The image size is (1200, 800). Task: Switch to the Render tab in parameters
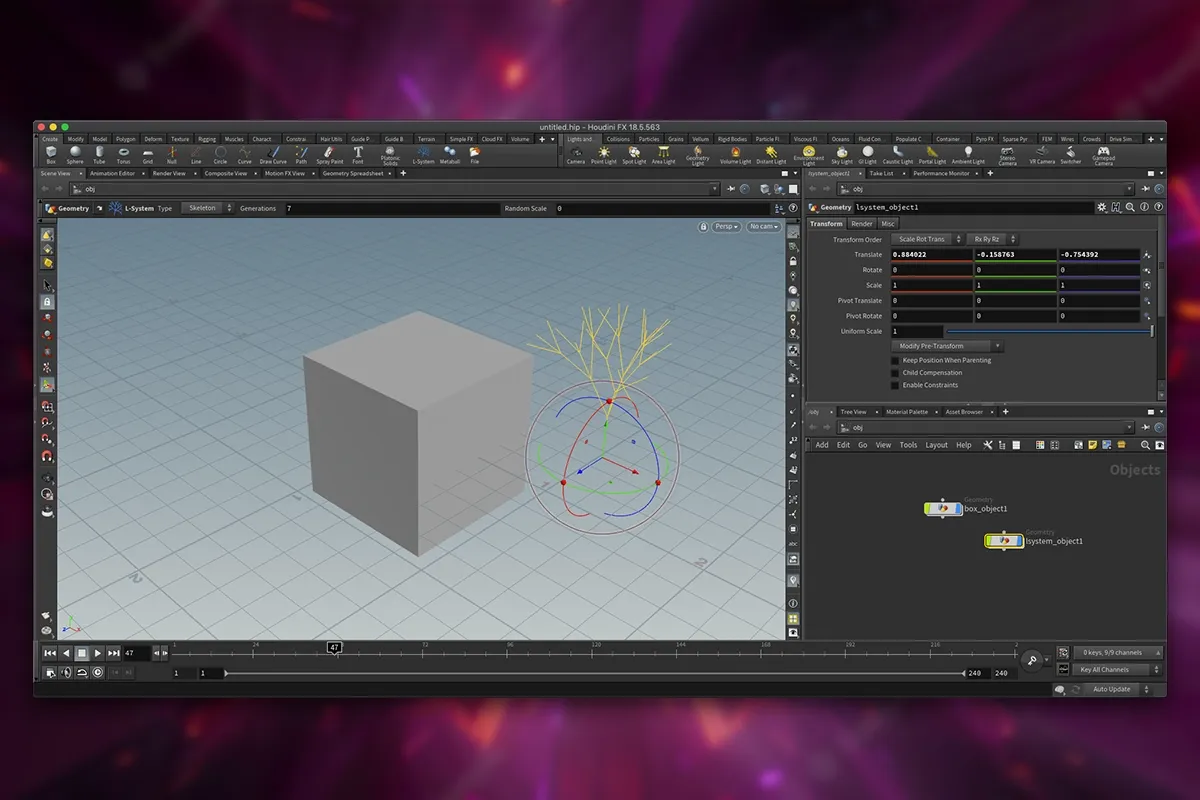pos(861,223)
